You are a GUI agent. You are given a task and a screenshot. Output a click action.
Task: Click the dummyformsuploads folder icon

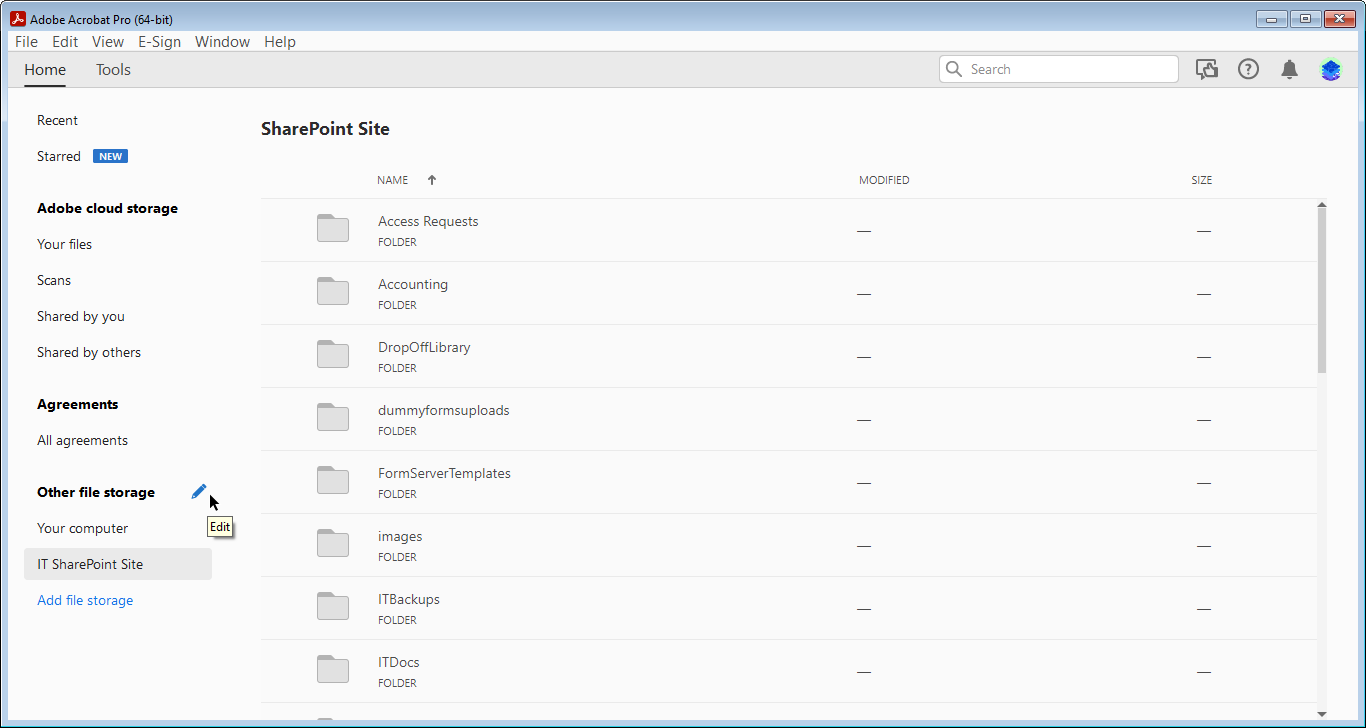[x=333, y=417]
